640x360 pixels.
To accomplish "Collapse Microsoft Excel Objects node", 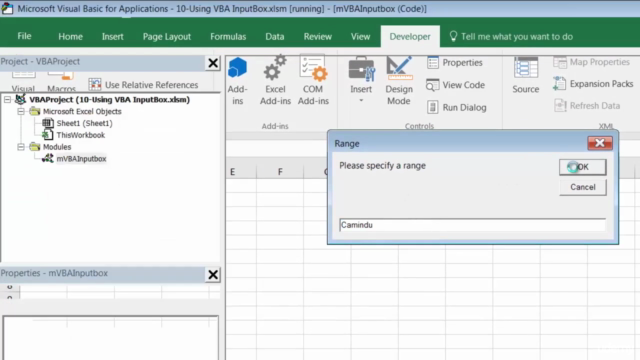I will pos(21,111).
